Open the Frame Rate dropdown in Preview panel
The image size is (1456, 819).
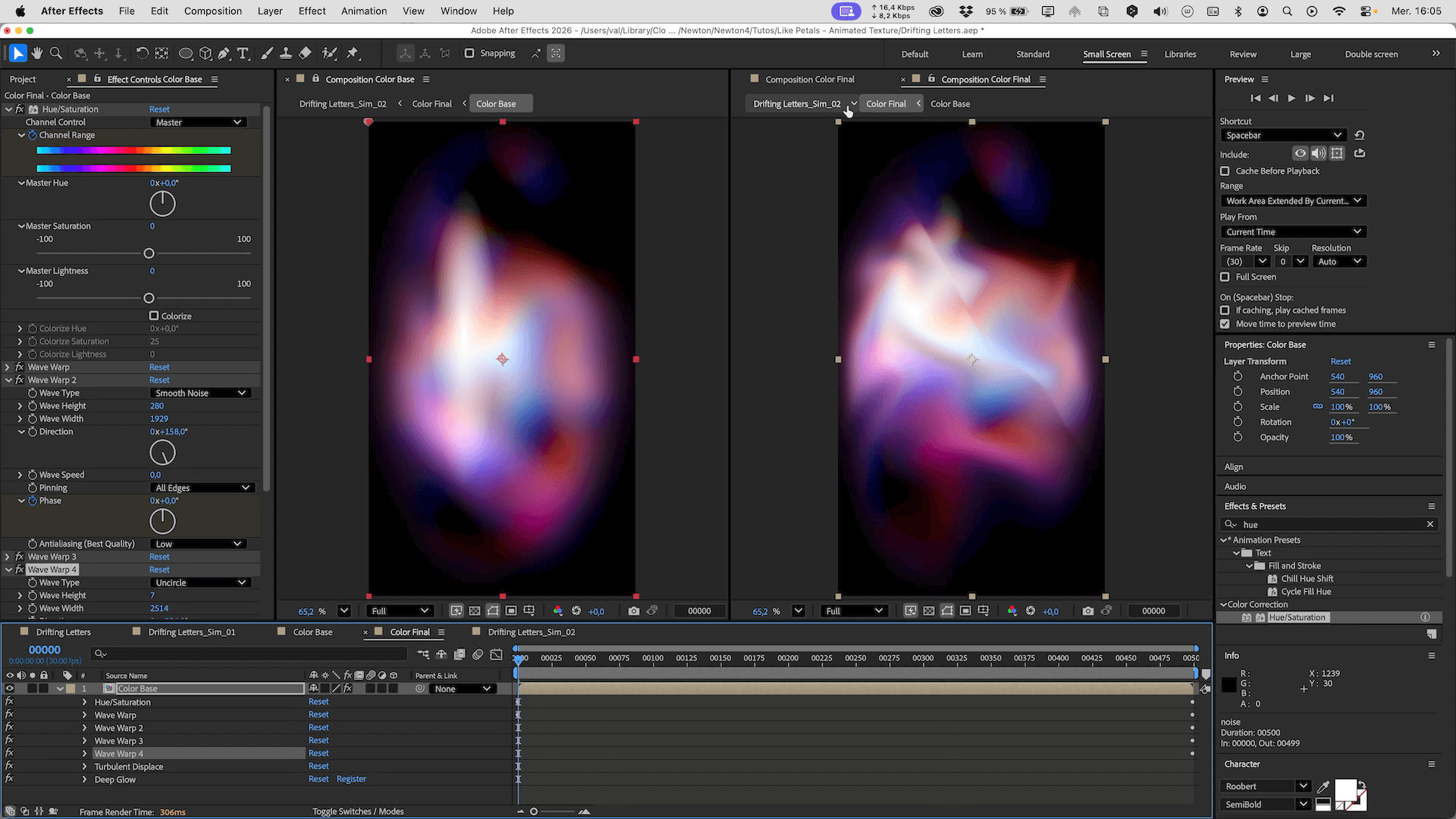[x=1263, y=261]
